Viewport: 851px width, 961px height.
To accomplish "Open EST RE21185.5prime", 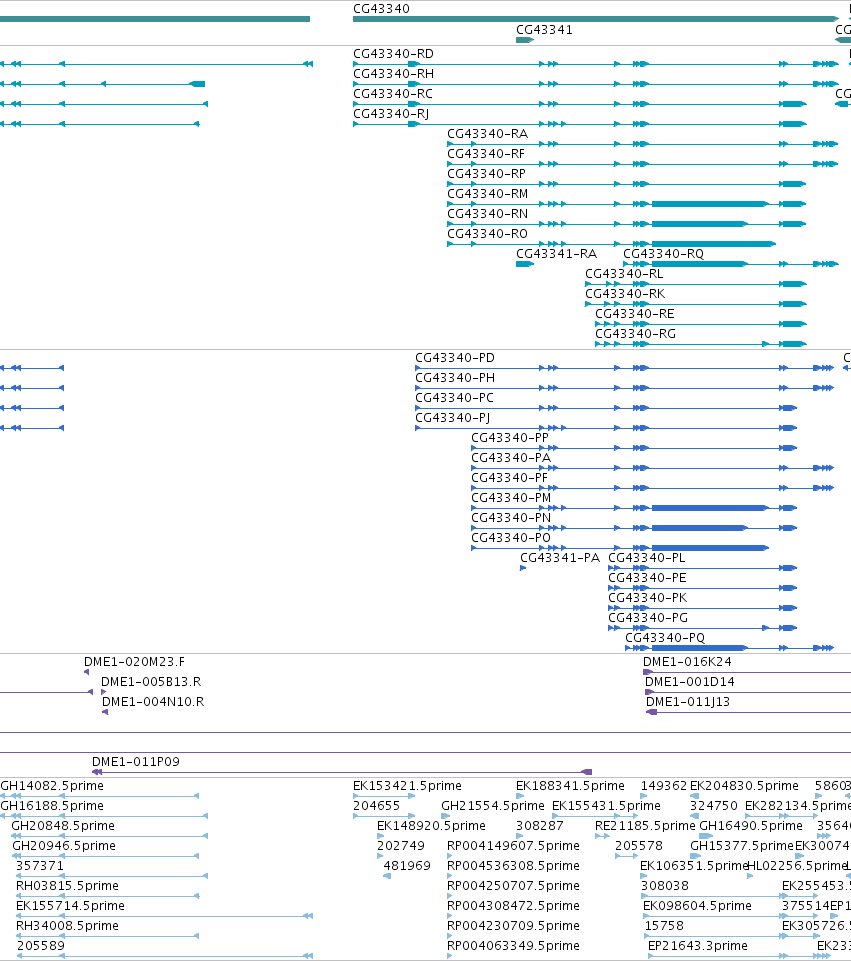I will click(x=645, y=826).
